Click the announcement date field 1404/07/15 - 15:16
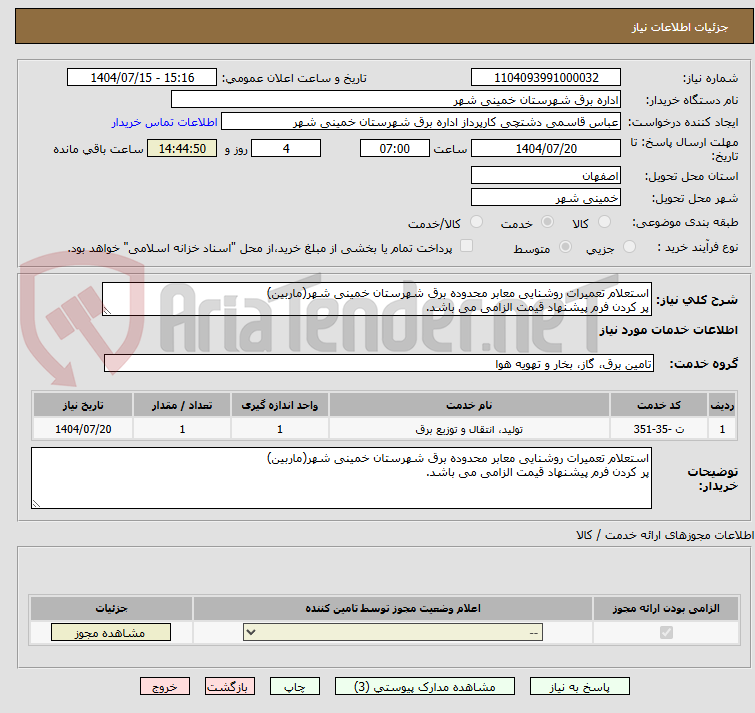 tap(142, 78)
